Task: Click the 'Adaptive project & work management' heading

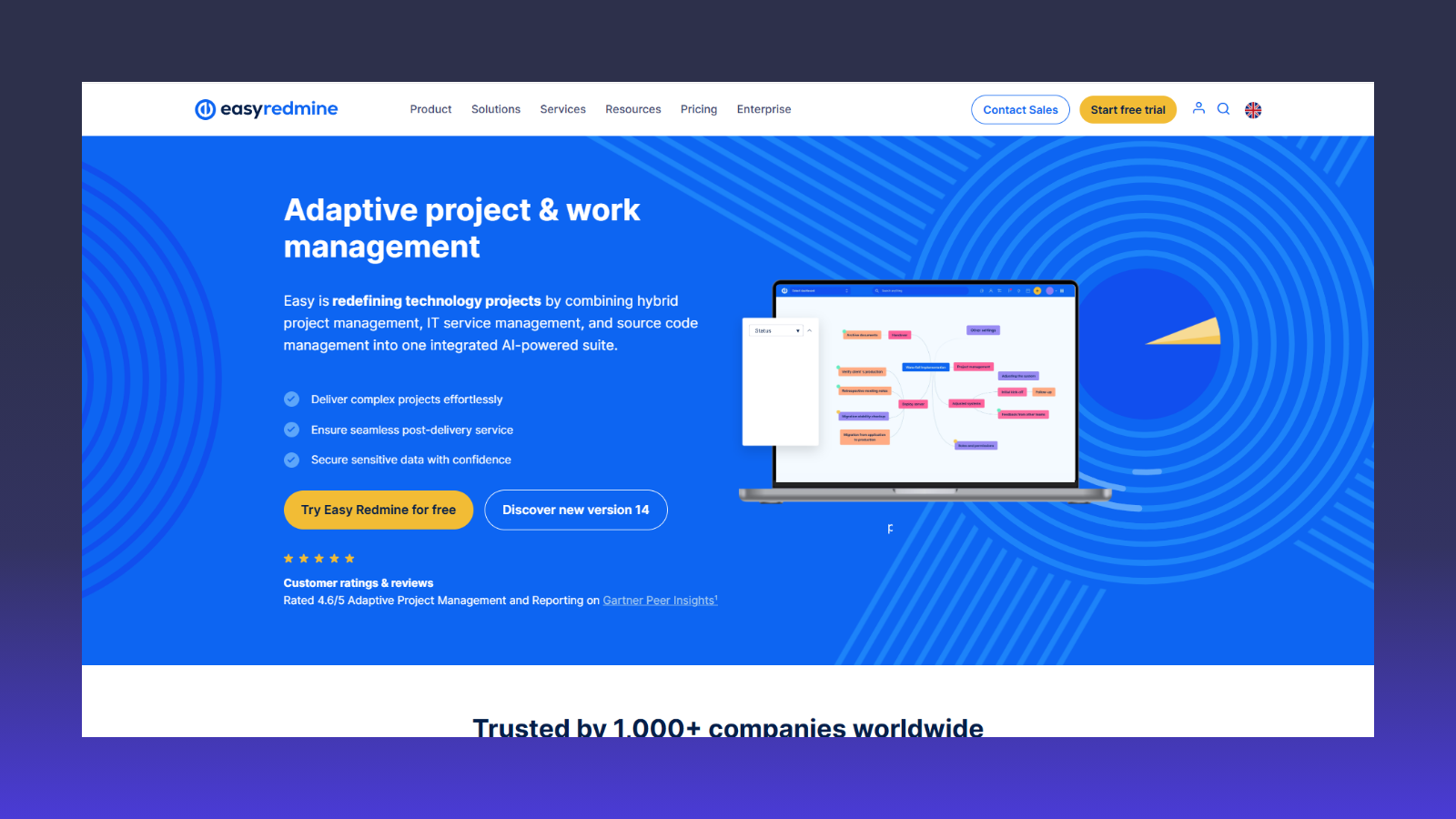Action: [462, 228]
